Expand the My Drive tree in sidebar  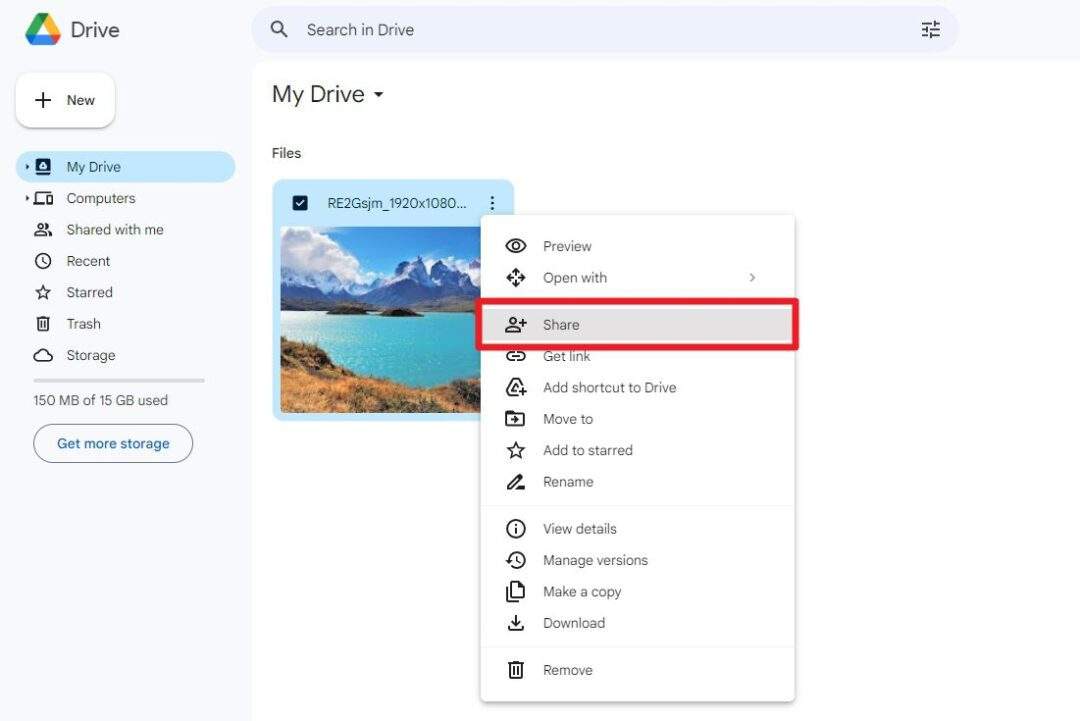click(x=27, y=167)
